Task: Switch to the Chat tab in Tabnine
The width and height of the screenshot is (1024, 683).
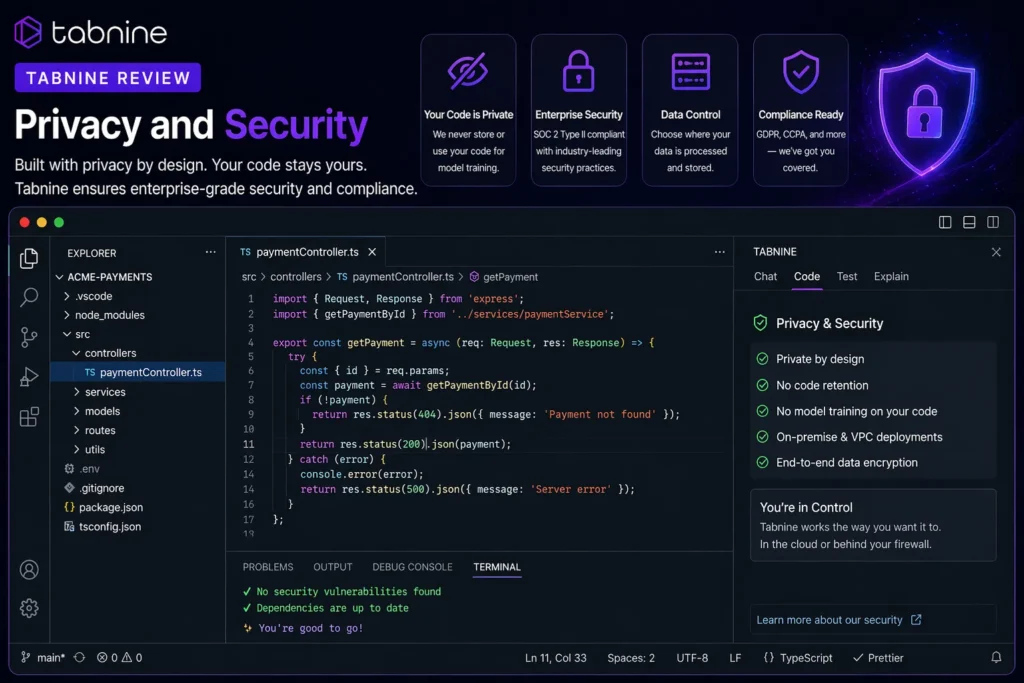Action: (765, 276)
